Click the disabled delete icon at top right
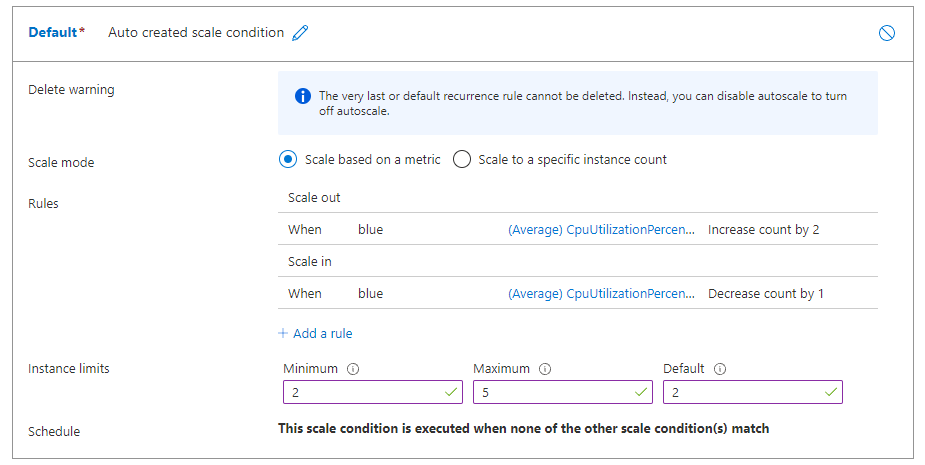Screen dimensions: 925x465 (x=886, y=33)
